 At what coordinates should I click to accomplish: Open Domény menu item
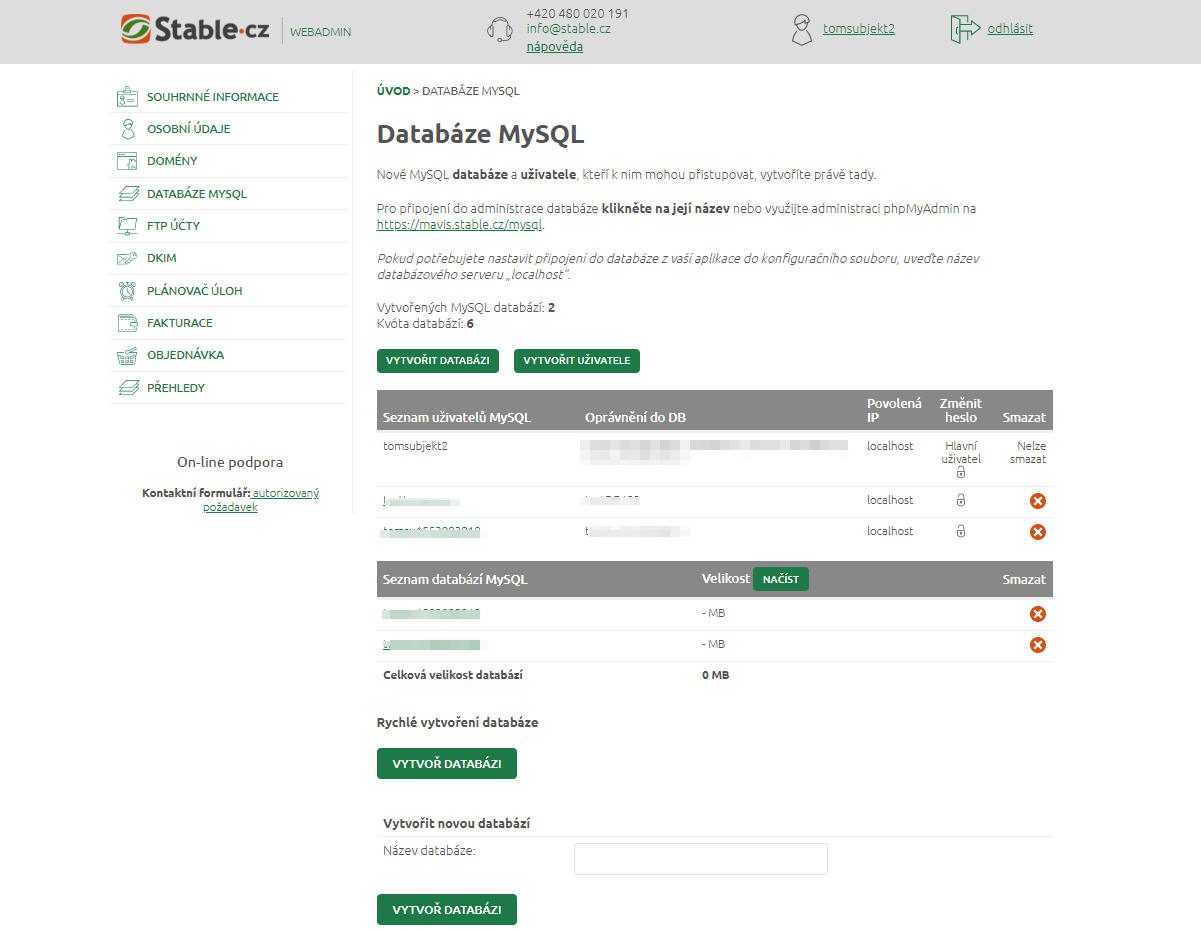click(172, 161)
